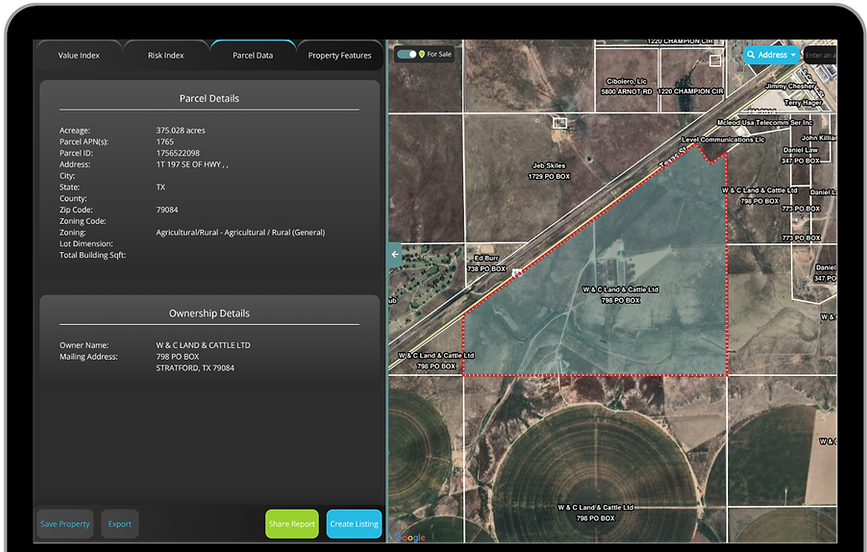Viewport: 867px width, 552px height.
Task: Click the Save Property button
Action: pos(65,524)
